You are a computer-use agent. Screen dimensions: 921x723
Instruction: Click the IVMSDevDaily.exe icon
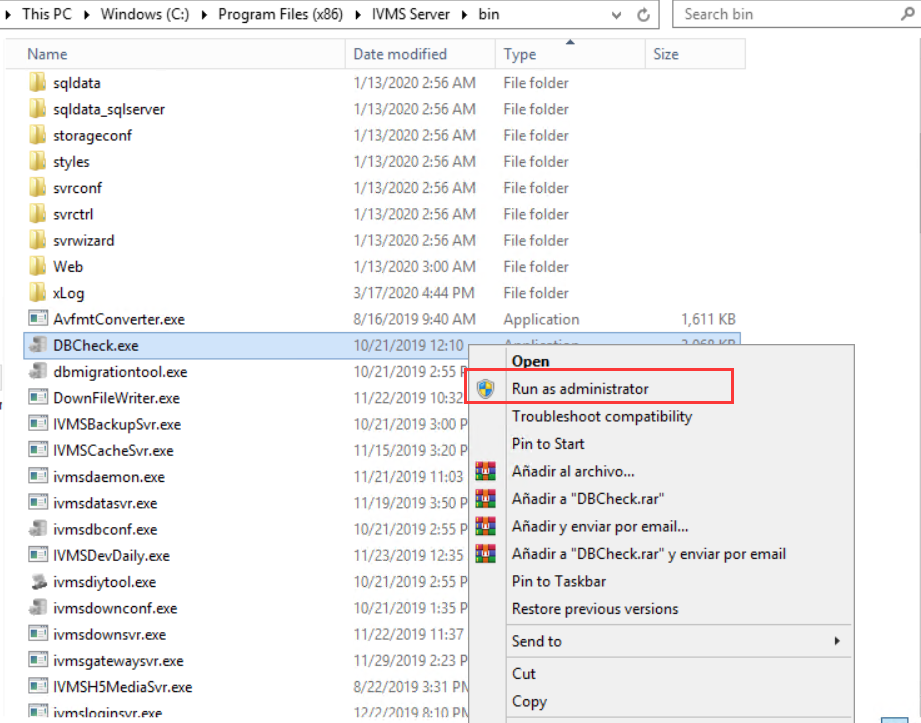(x=38, y=555)
